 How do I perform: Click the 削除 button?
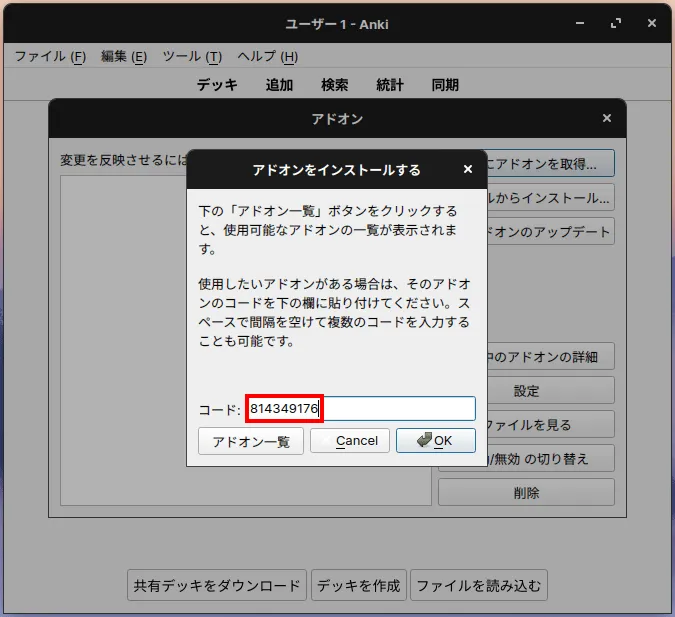click(x=526, y=493)
